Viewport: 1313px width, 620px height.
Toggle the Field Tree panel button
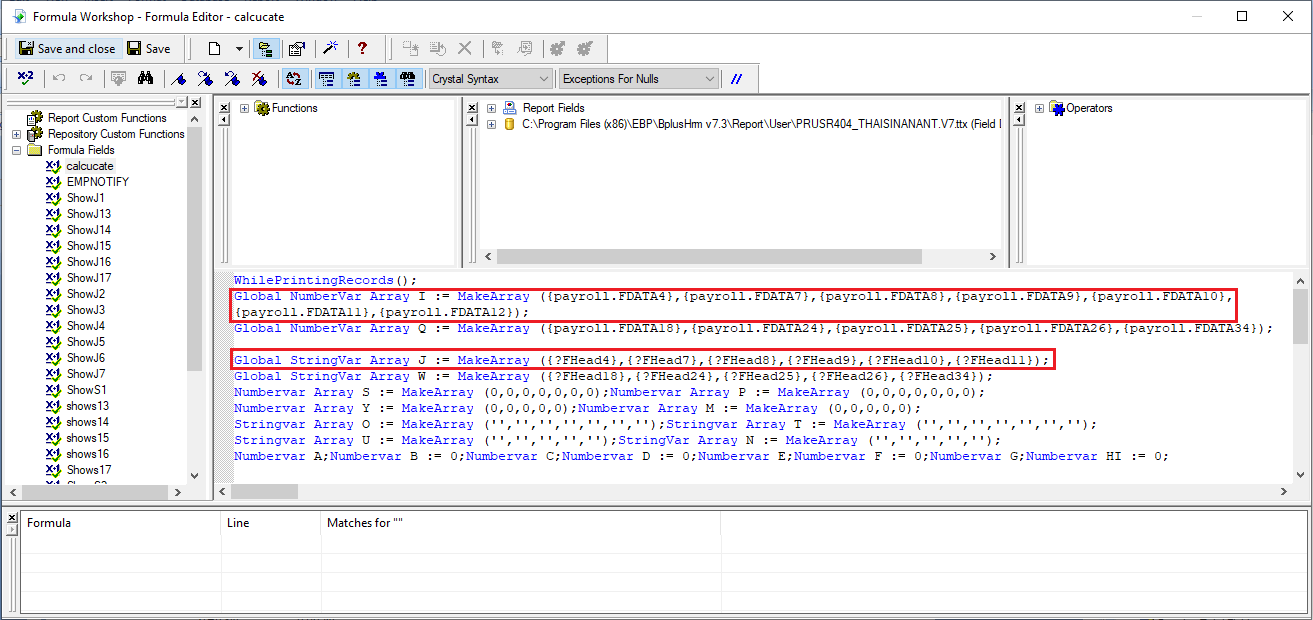[326, 78]
